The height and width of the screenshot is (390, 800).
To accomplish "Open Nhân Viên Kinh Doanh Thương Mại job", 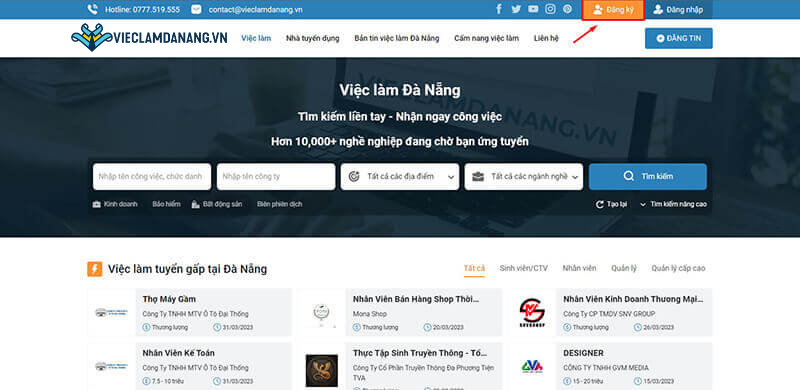I will tap(633, 299).
